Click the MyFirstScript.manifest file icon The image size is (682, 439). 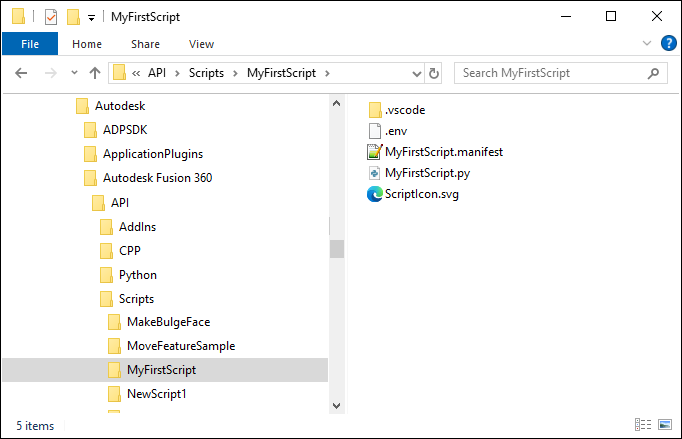[x=375, y=152]
